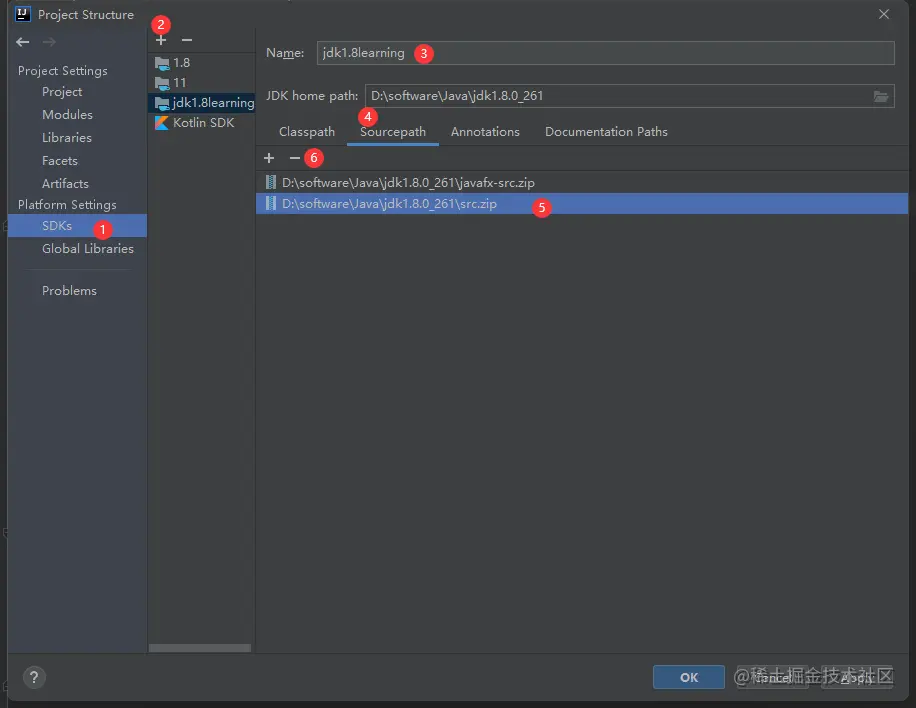Browse for JDK home path folder
Viewport: 916px width, 708px height.
click(x=881, y=96)
